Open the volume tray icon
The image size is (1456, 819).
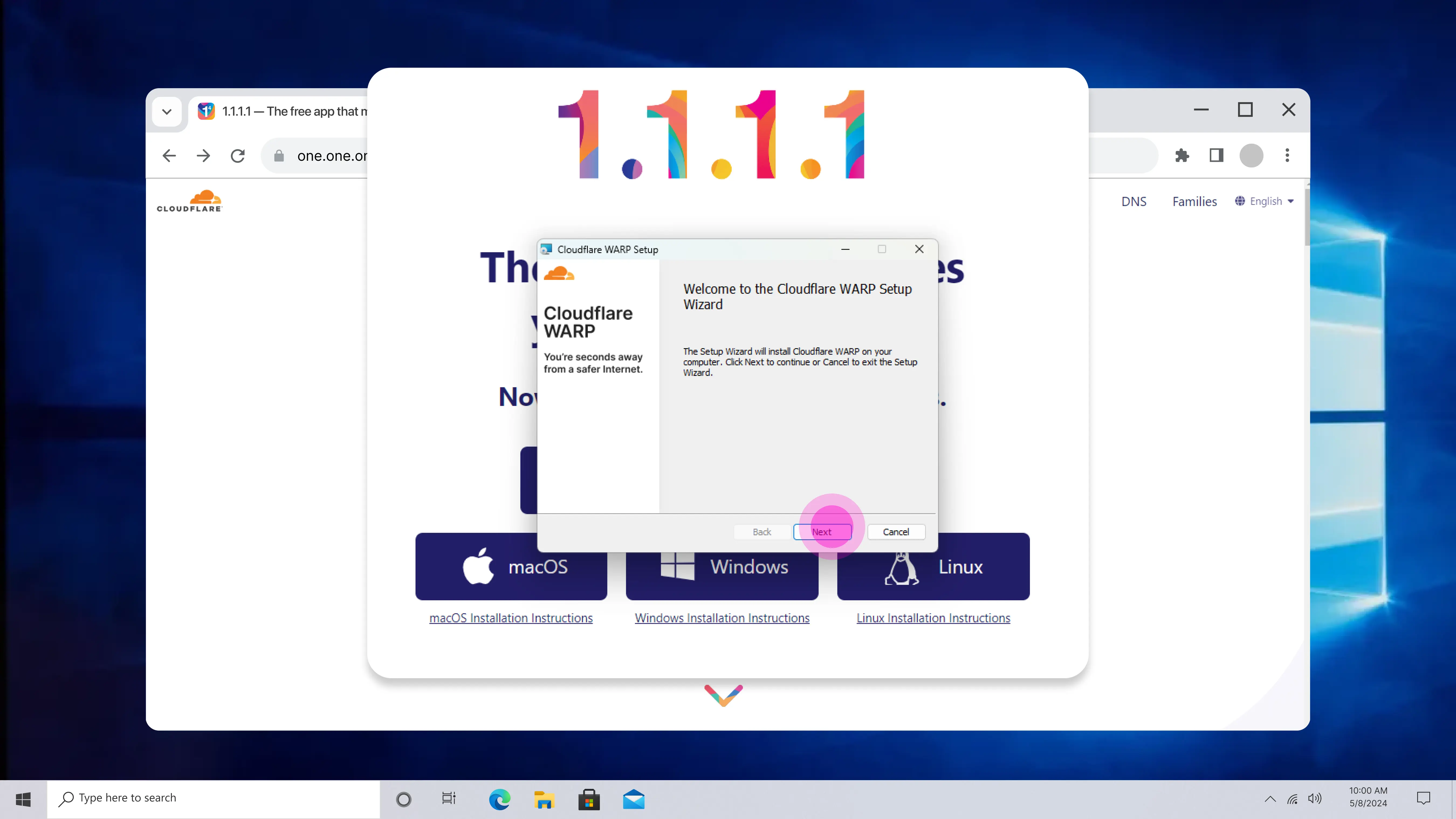[x=1315, y=798]
